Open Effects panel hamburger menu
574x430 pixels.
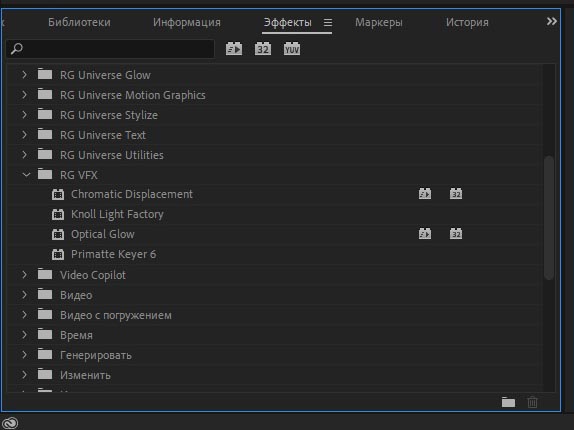click(328, 23)
